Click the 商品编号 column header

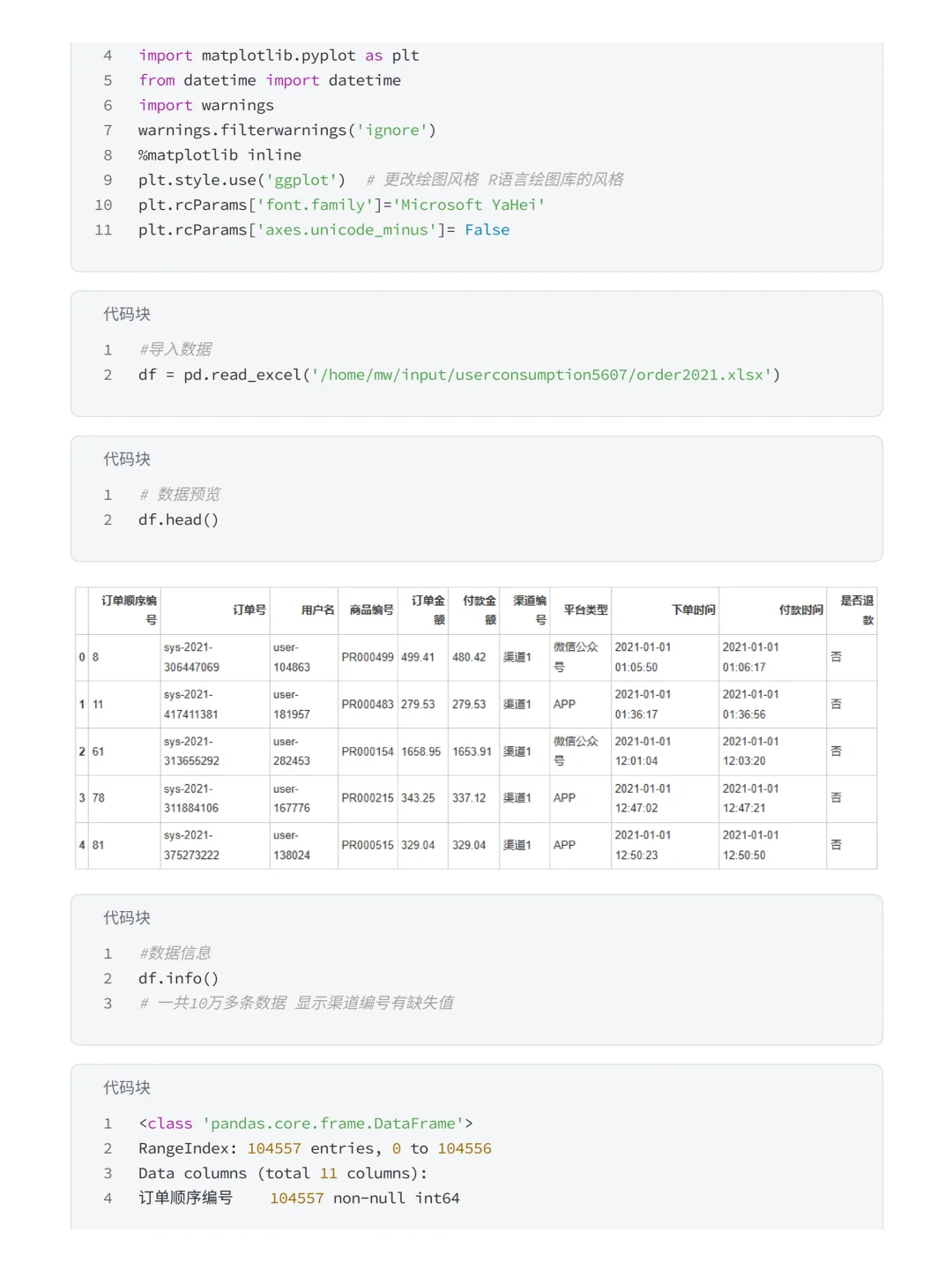click(371, 610)
